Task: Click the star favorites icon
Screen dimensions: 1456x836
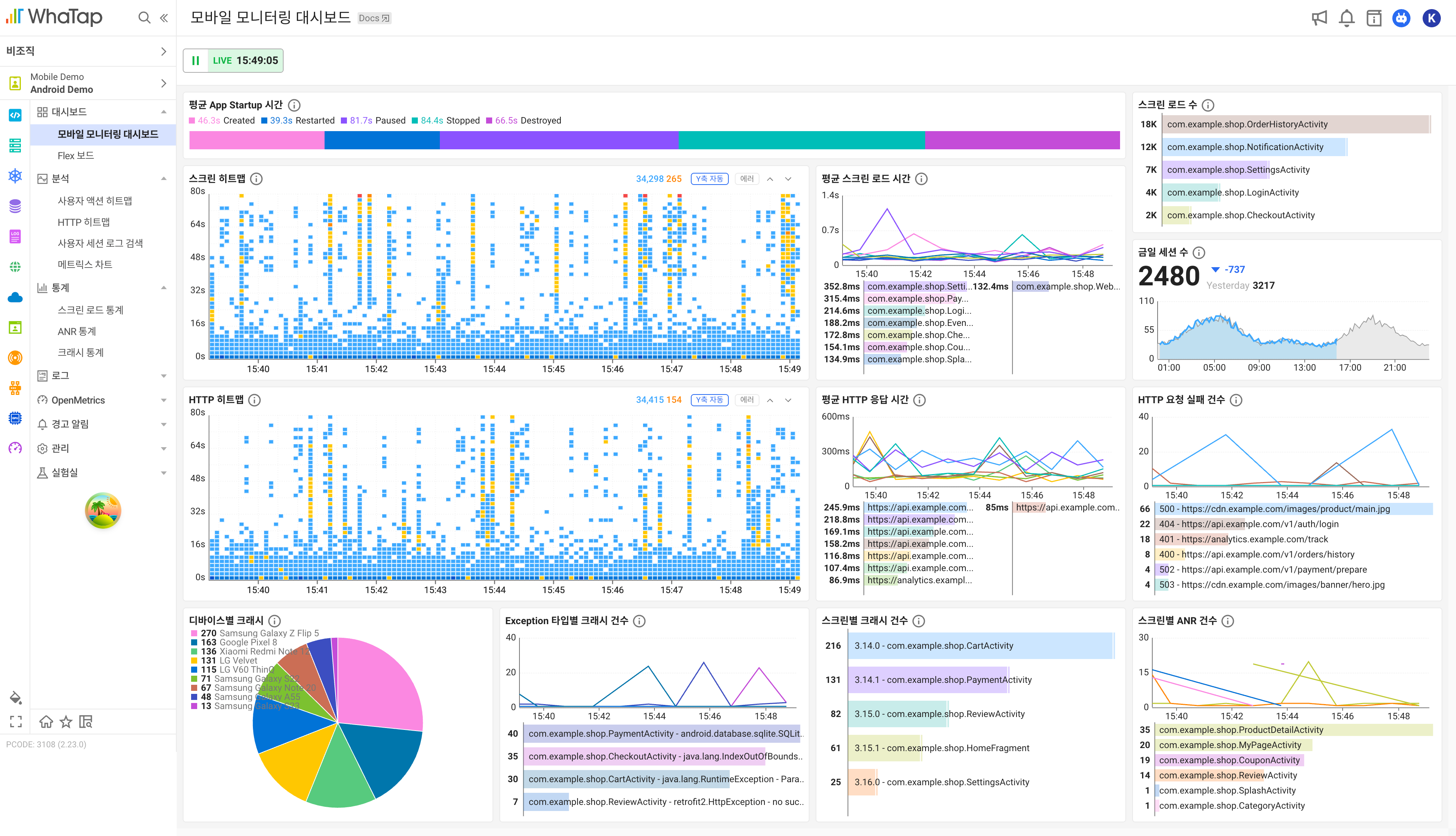Action: pyautogui.click(x=66, y=722)
